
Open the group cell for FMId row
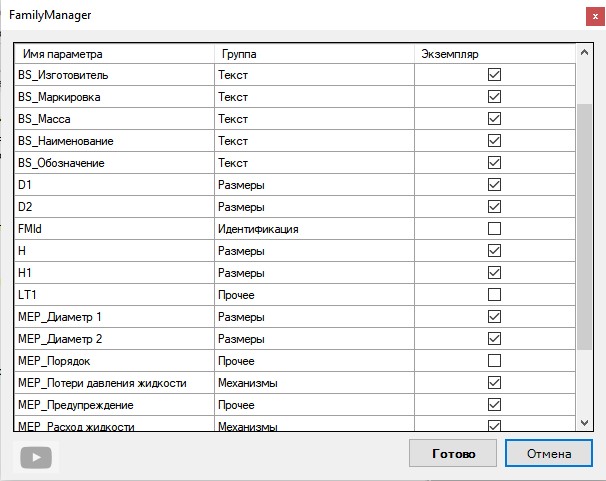(314, 229)
